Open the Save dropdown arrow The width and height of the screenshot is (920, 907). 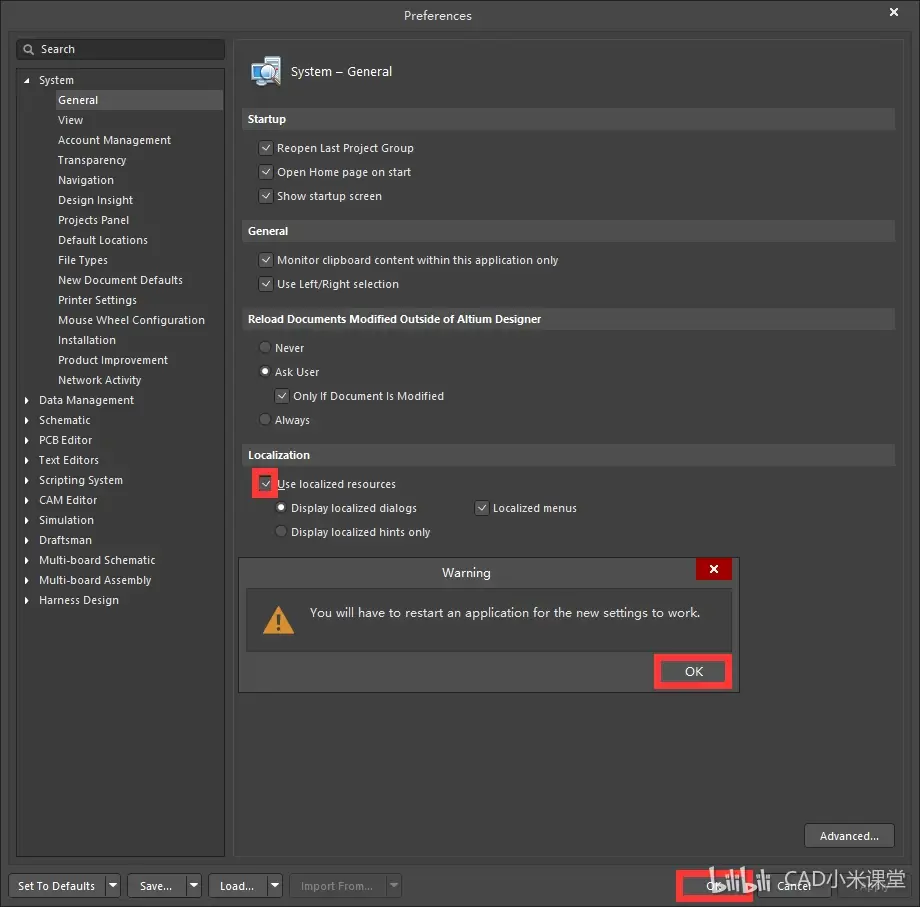pyautogui.click(x=194, y=885)
